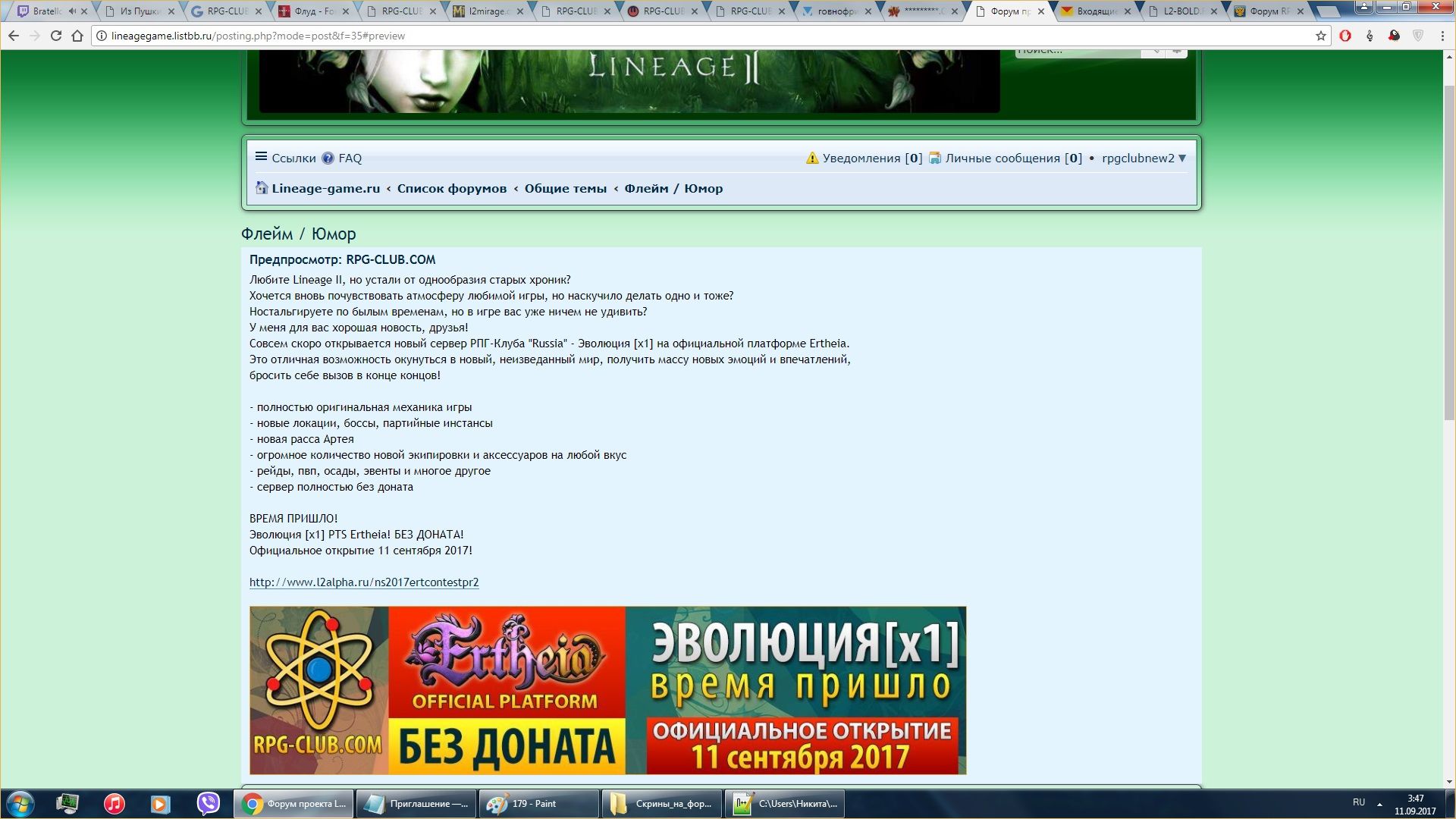Open FAQ with the question icon
The width and height of the screenshot is (1456, 819).
pos(328,158)
